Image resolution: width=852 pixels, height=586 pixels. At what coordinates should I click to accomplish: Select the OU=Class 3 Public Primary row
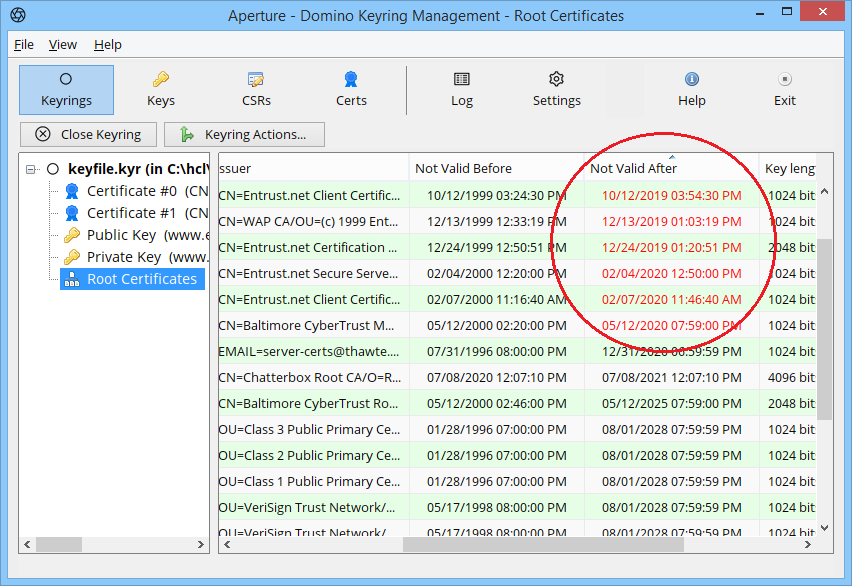tap(517, 429)
